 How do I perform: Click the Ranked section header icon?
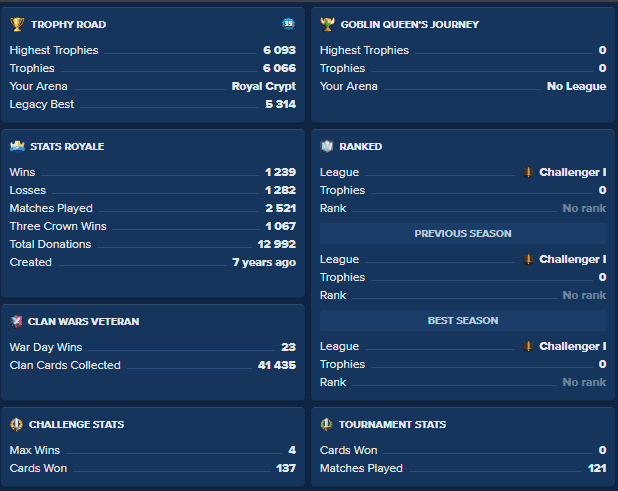pyautogui.click(x=327, y=146)
